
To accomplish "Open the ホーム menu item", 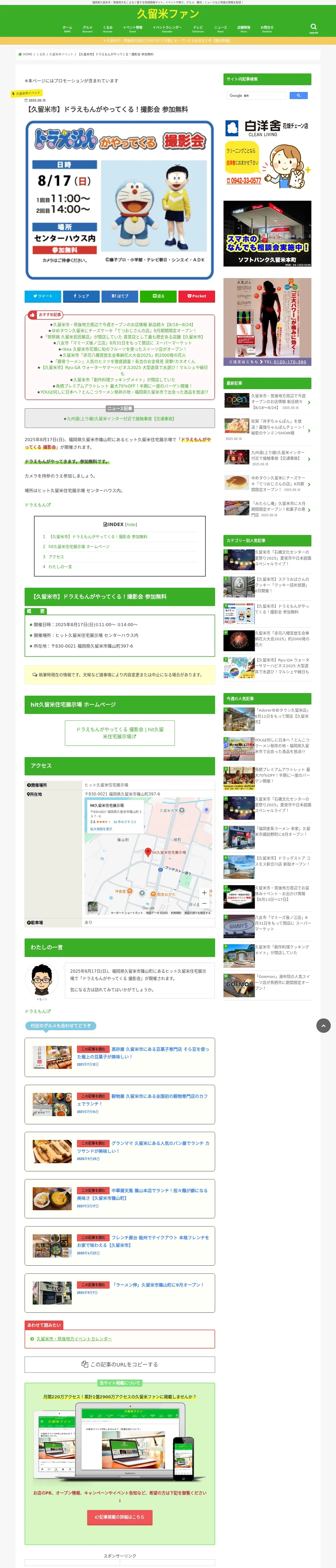I will pos(67,28).
